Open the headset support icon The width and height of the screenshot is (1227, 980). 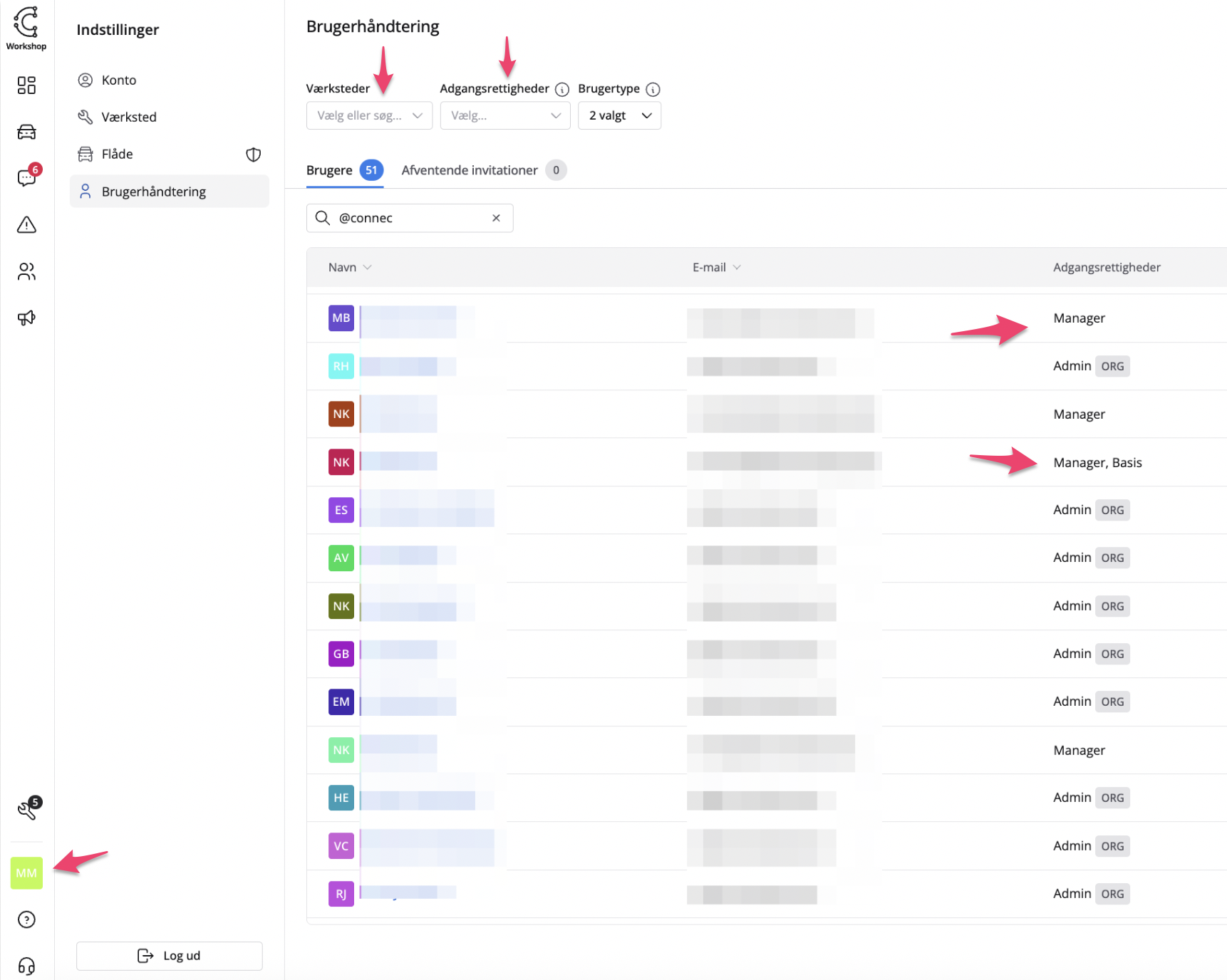26,966
